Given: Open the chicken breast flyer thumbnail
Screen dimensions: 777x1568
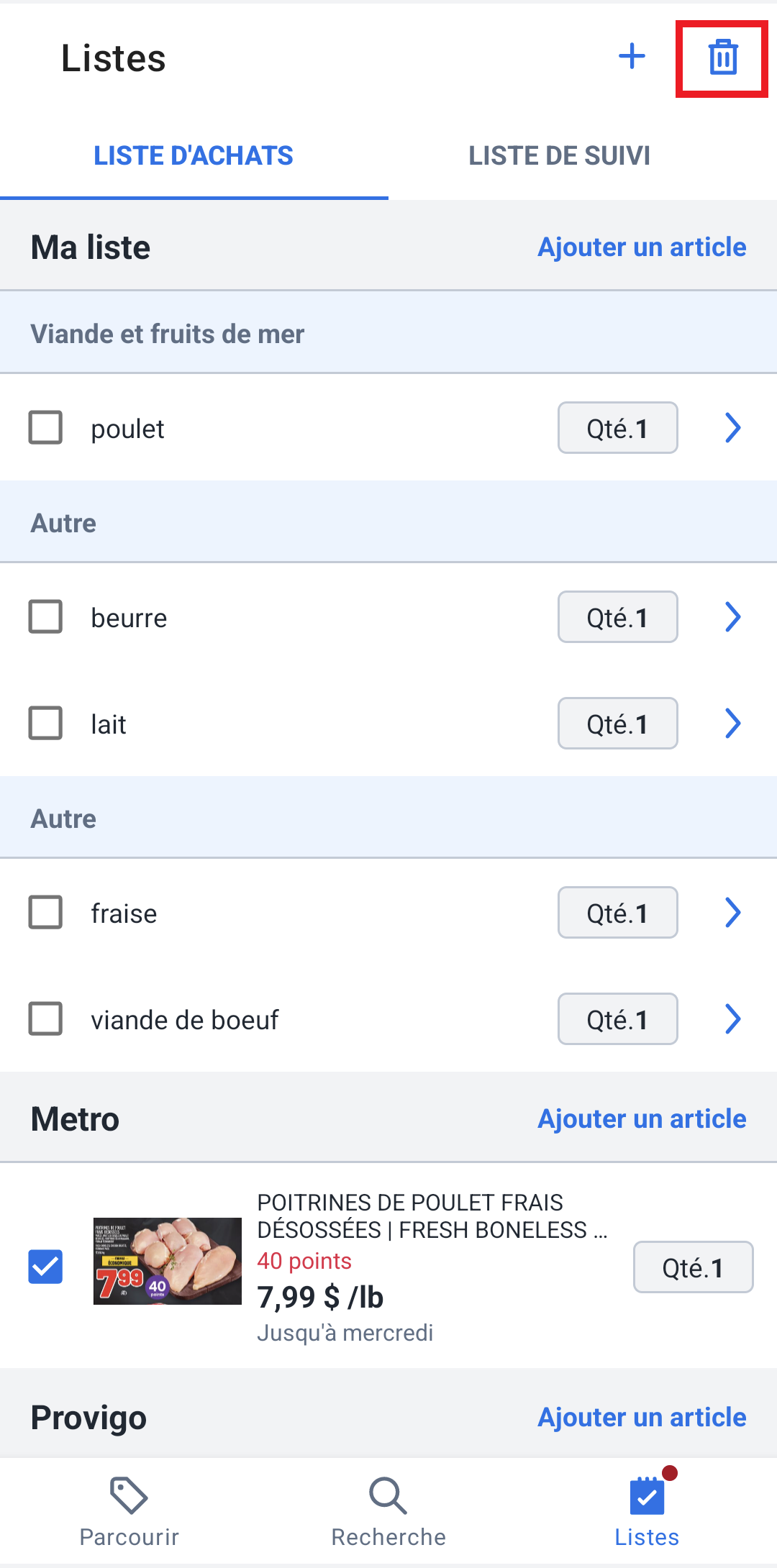Looking at the screenshot, I should pyautogui.click(x=168, y=1261).
